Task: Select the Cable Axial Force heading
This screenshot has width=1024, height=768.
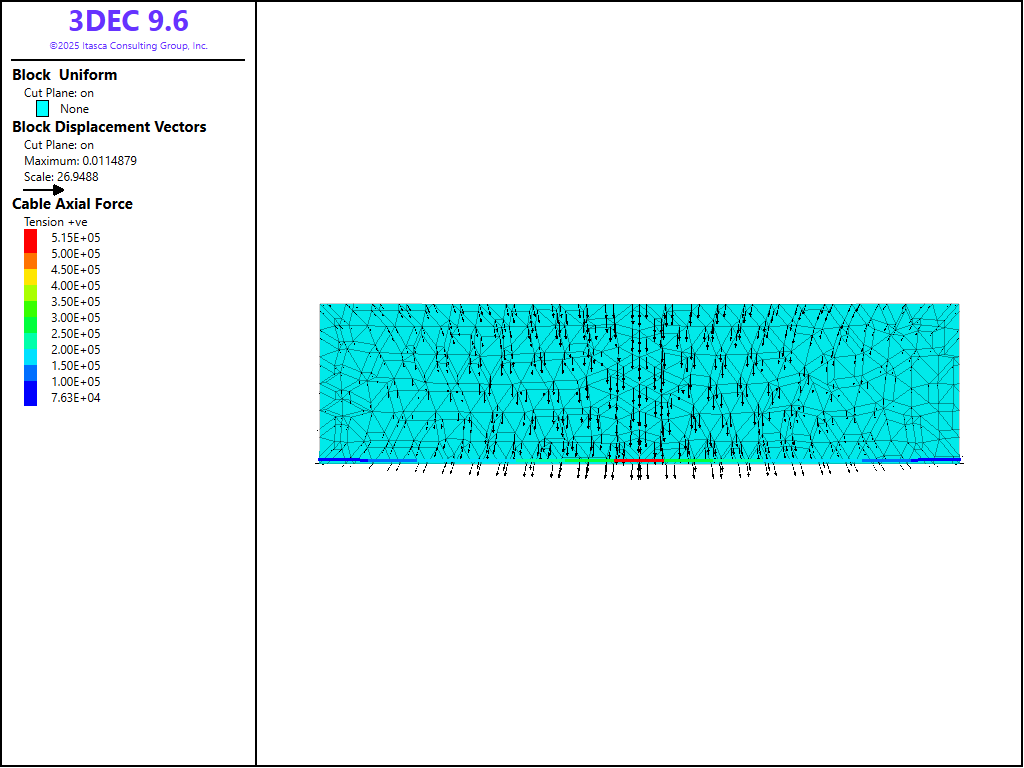Action: point(72,204)
